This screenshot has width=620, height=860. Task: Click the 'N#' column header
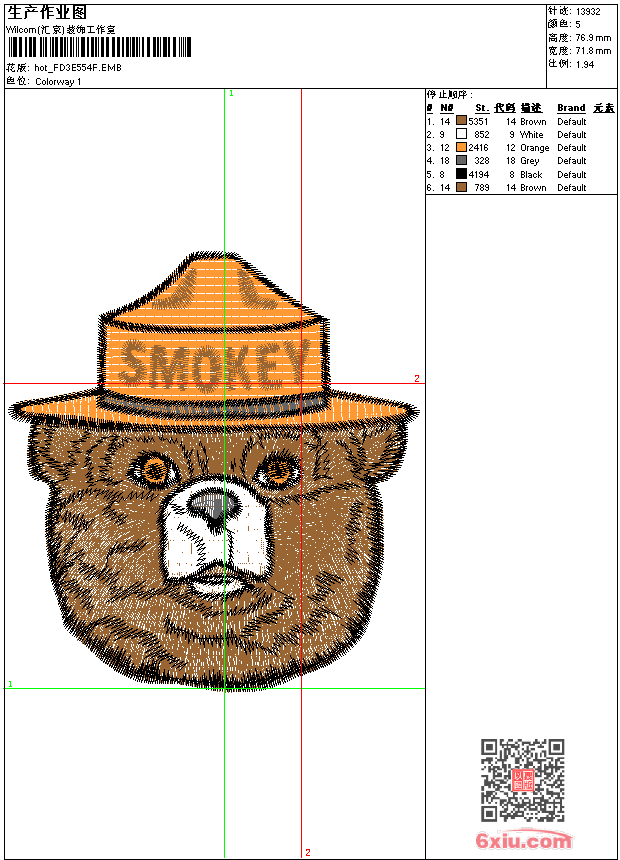447,108
